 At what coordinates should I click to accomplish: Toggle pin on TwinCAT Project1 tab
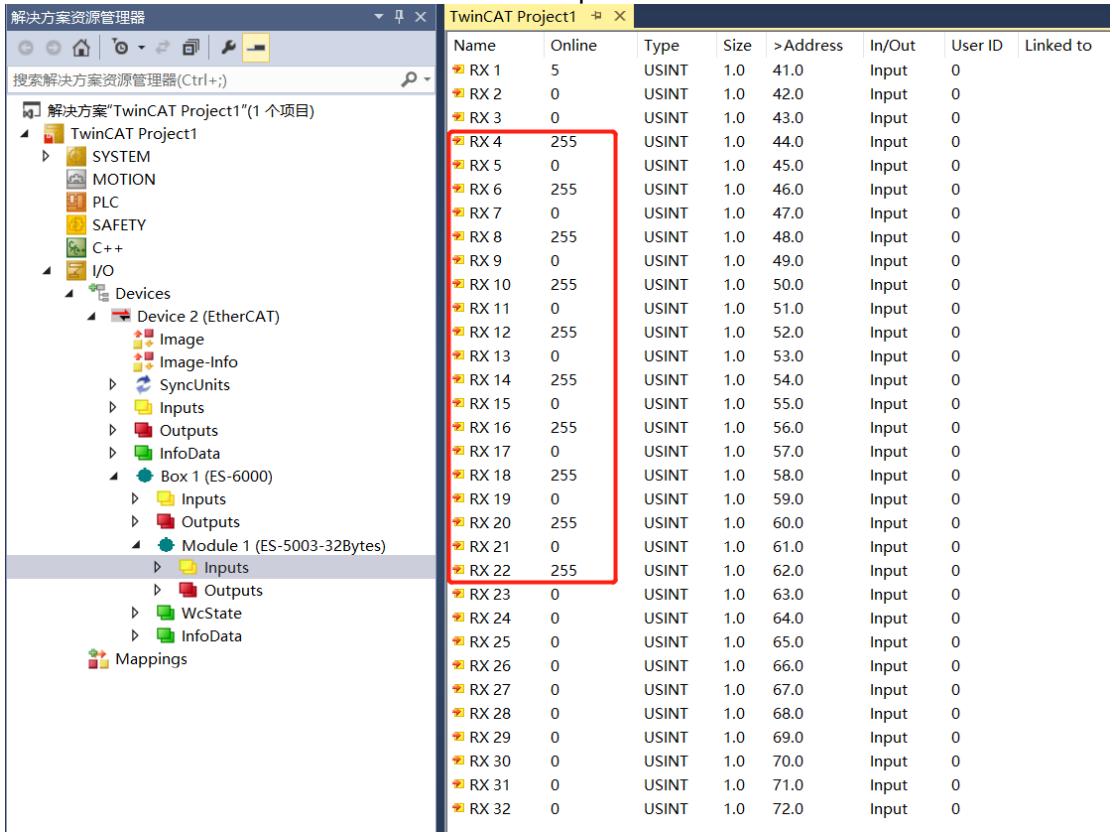coord(596,16)
